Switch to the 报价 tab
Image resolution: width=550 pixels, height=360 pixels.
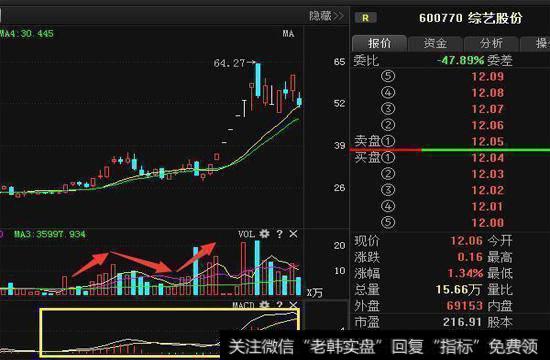(x=379, y=43)
